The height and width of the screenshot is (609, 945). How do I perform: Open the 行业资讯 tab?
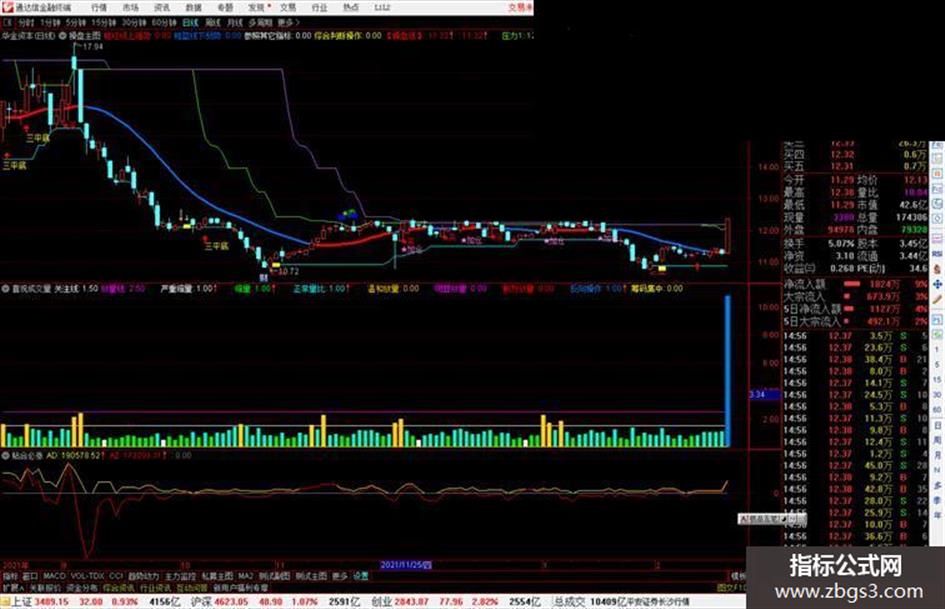[x=155, y=588]
